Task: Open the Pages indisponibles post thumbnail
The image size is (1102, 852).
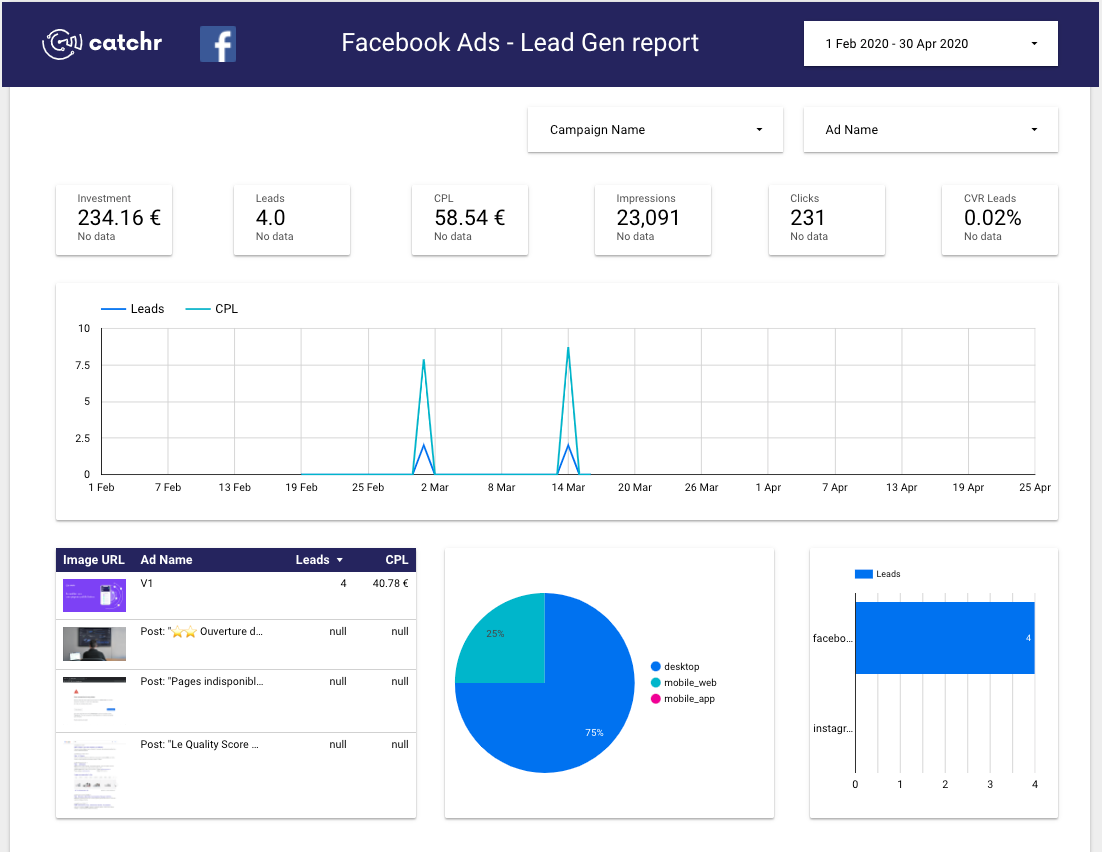Action: point(94,699)
